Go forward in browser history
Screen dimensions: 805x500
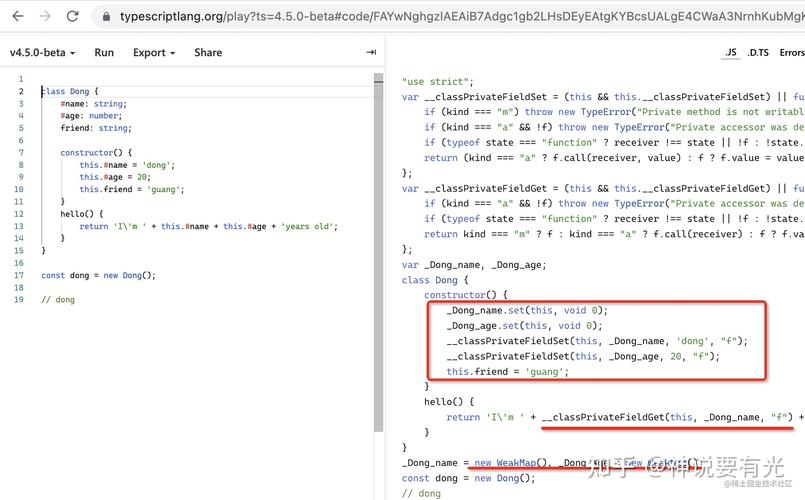45,16
